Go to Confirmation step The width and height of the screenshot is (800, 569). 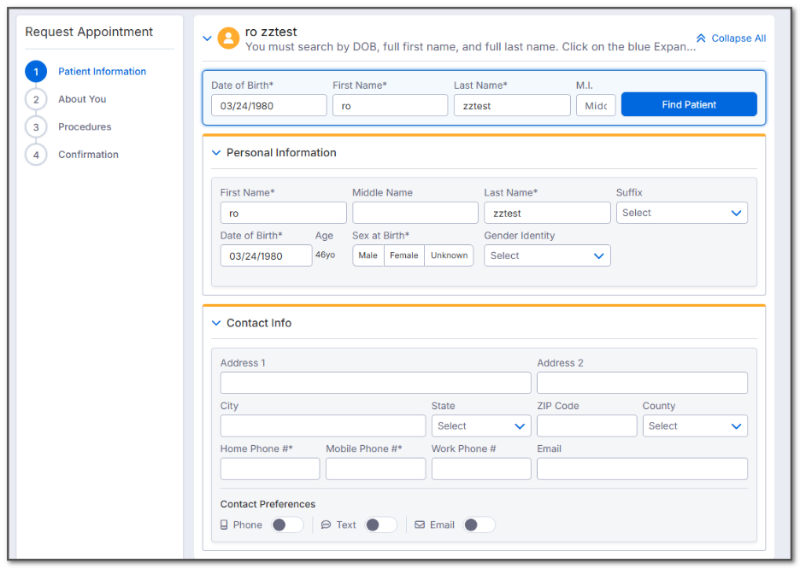88,154
